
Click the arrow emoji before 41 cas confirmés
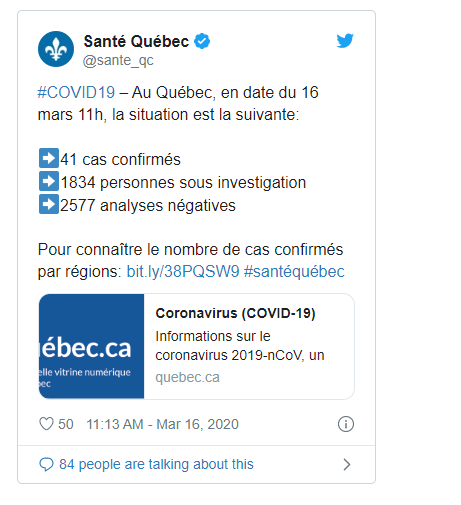[x=49, y=158]
